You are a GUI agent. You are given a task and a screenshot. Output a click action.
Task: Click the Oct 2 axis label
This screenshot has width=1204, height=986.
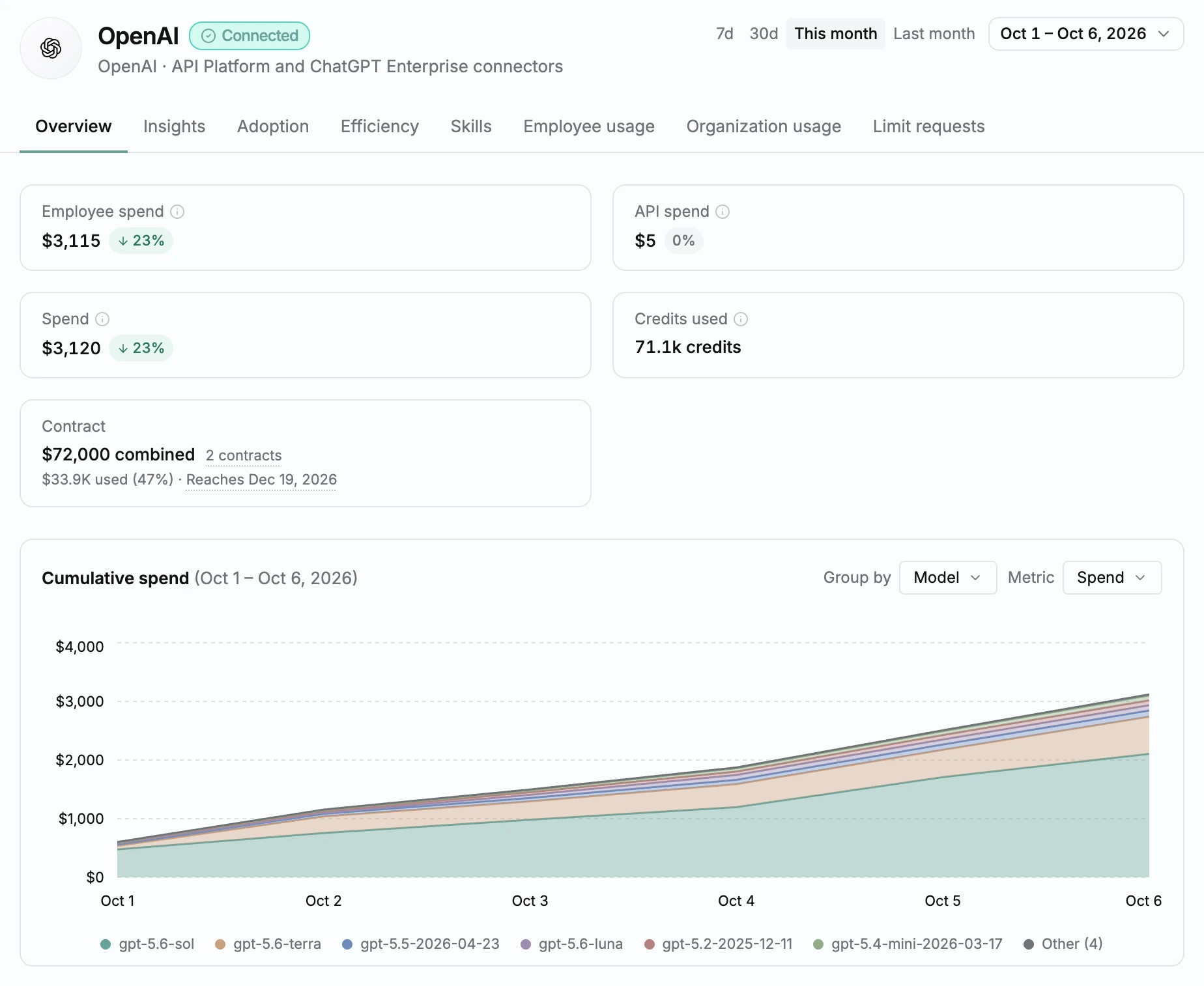[324, 901]
